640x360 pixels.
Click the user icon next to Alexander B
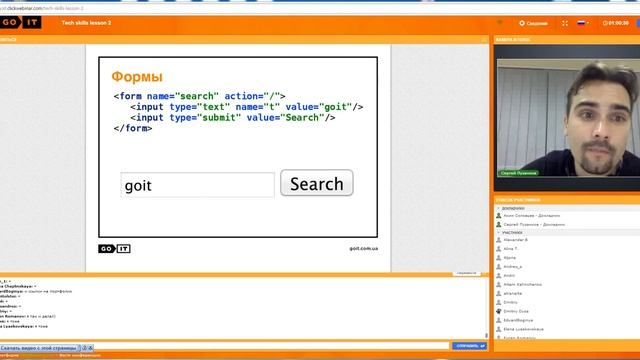pyautogui.click(x=498, y=240)
